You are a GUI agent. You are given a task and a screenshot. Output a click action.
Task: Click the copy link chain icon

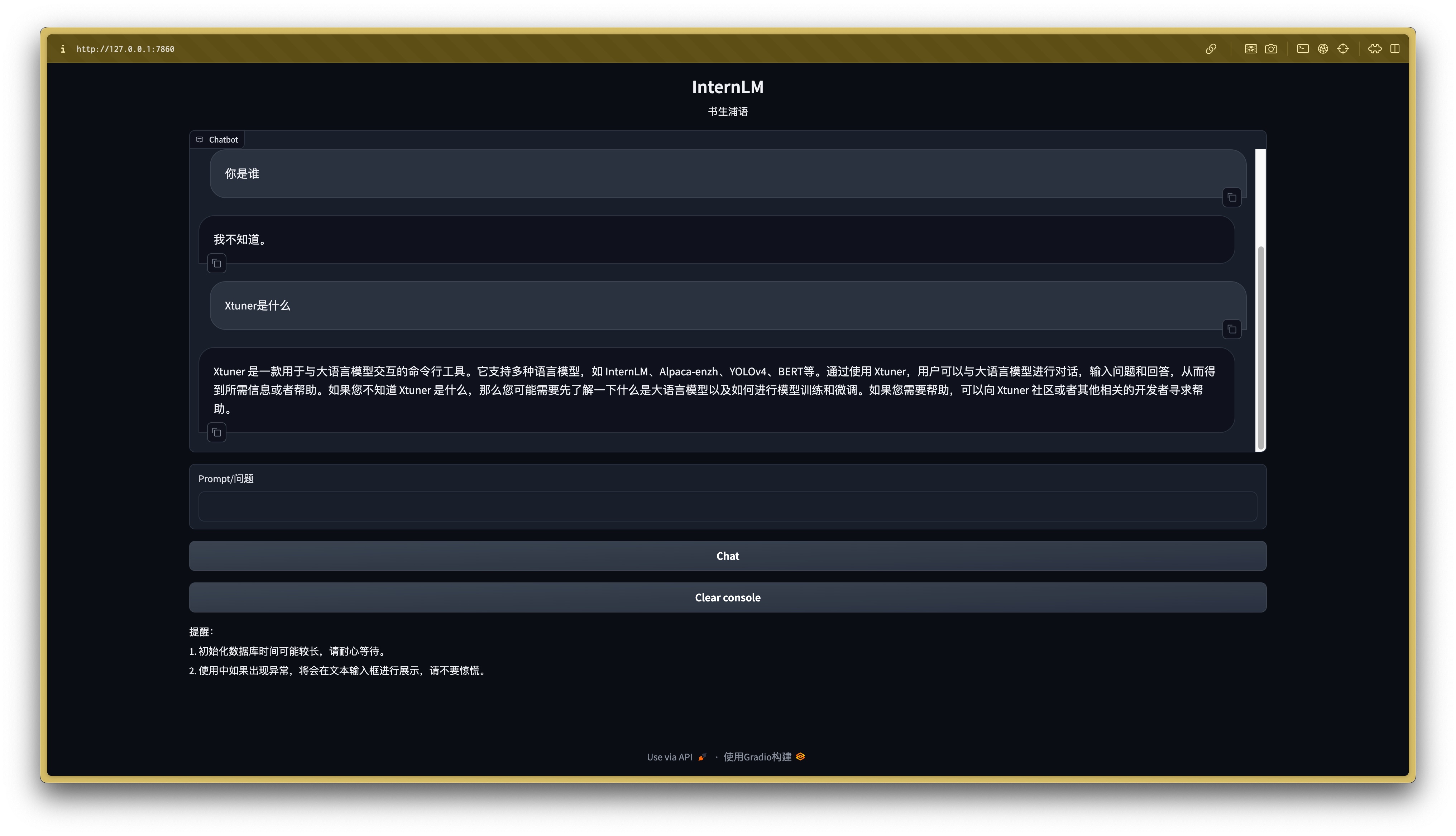tap(1211, 49)
